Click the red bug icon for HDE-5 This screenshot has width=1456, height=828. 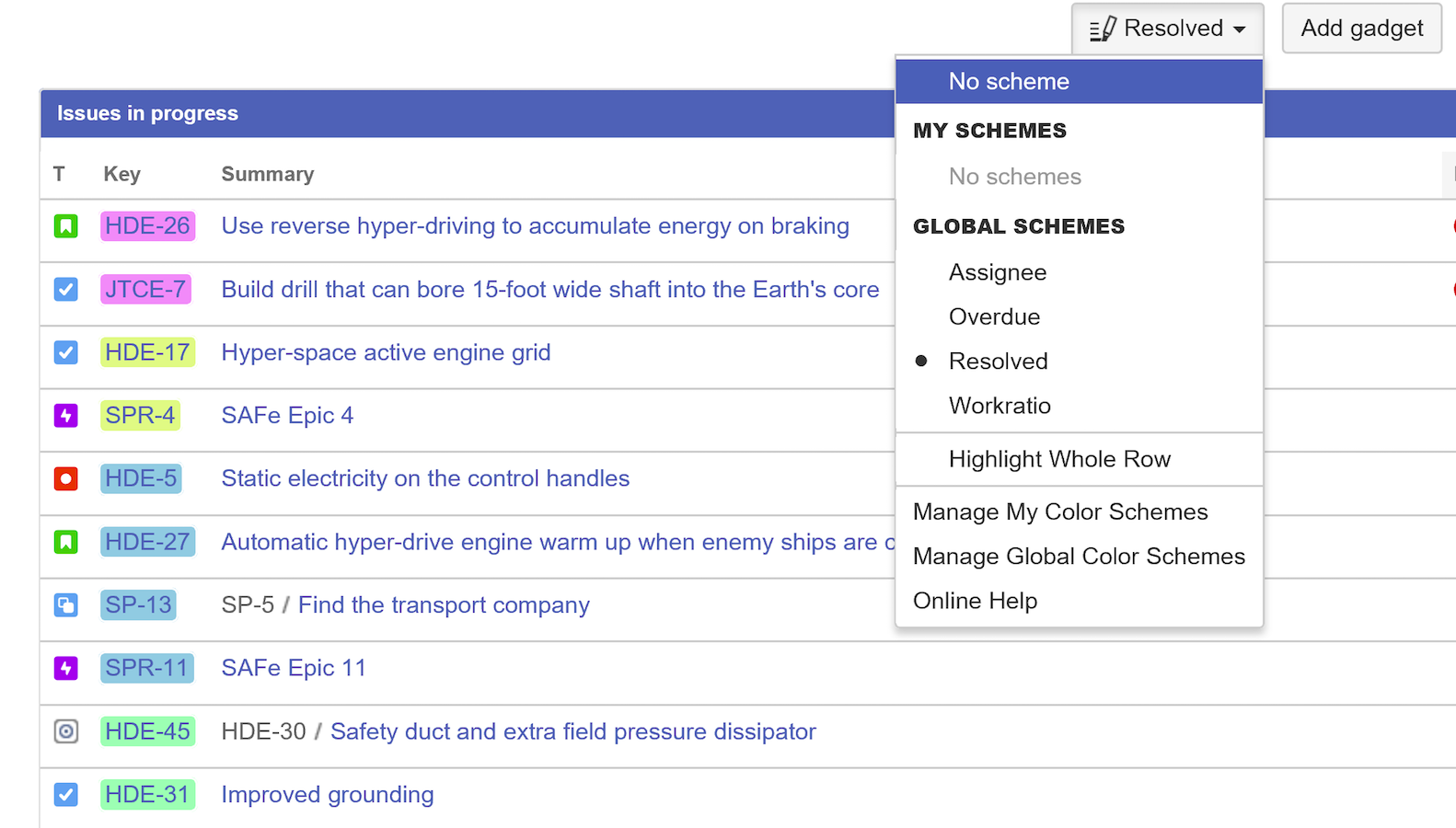click(x=65, y=479)
